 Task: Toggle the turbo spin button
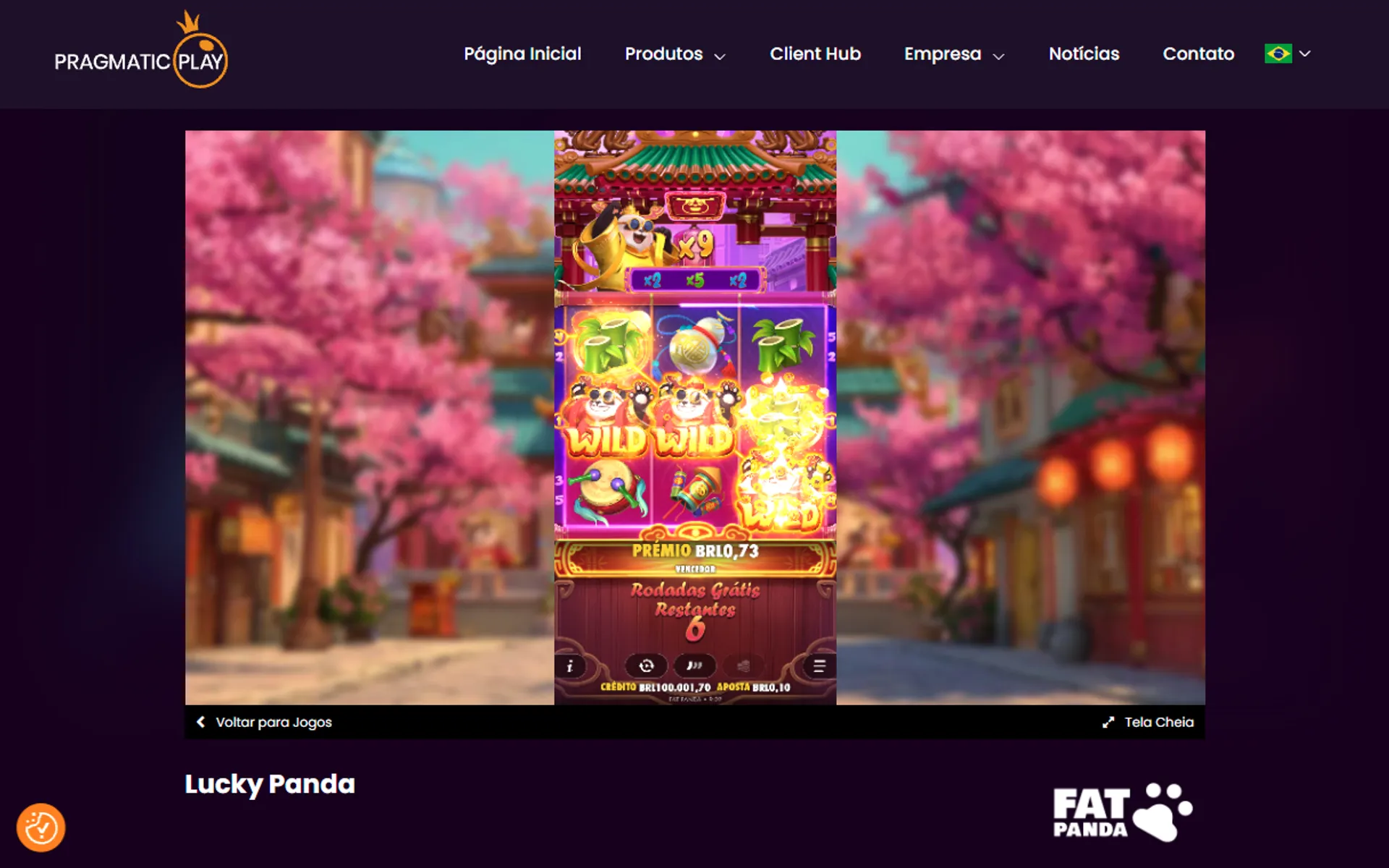694,665
